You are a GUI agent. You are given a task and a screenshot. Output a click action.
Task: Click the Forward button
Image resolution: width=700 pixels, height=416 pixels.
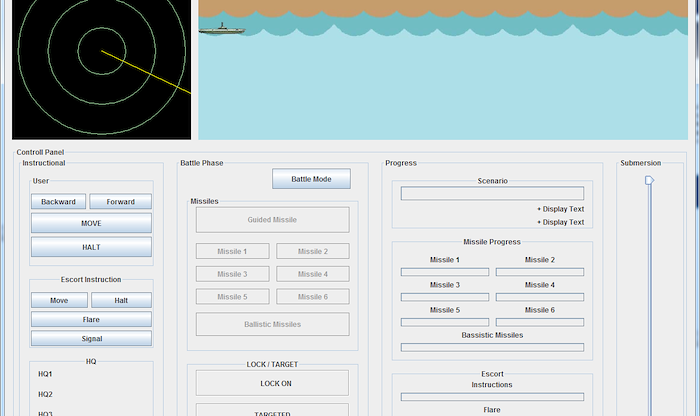121,201
